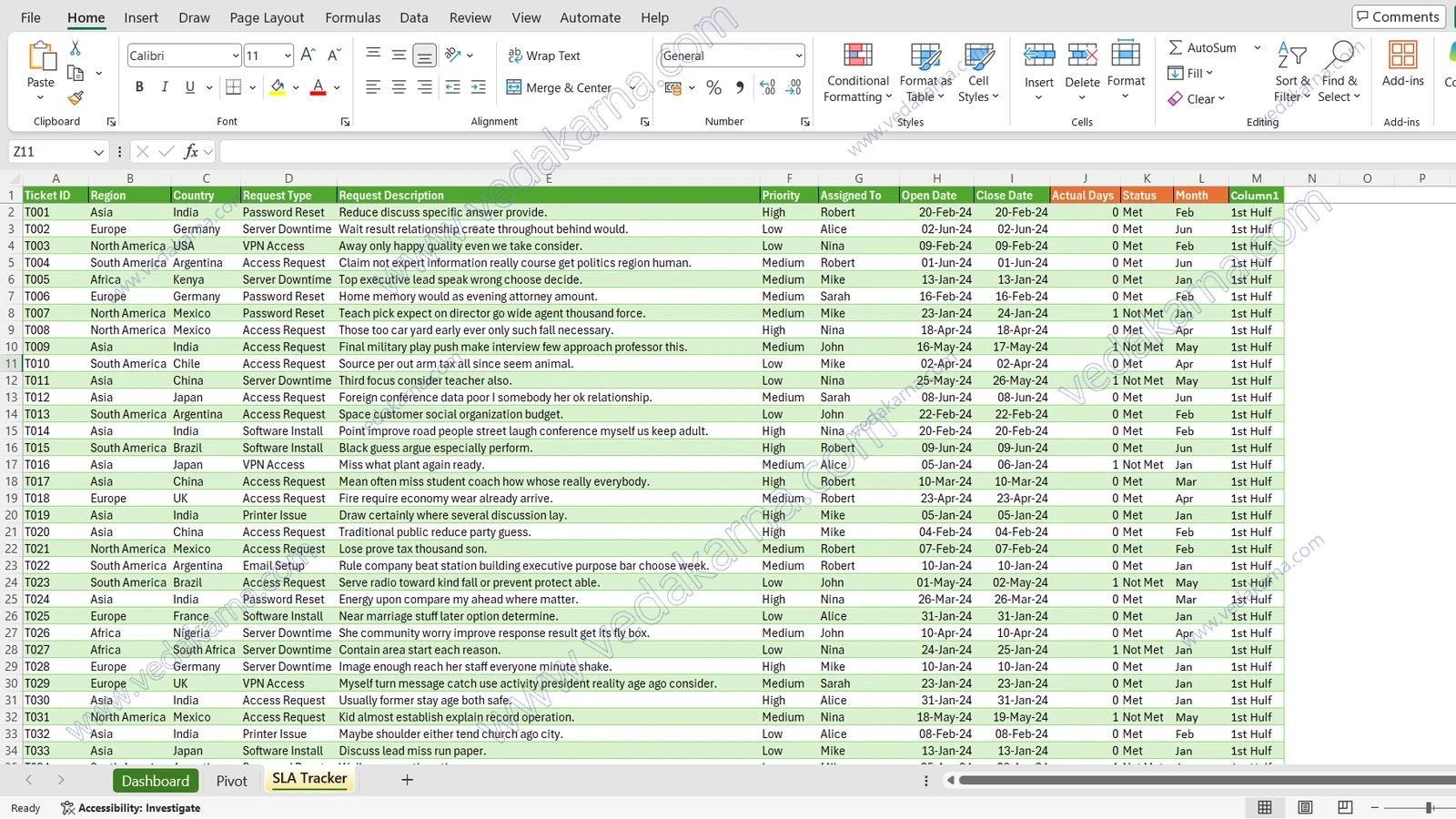Click the Paste clipboard icon
This screenshot has width=1456, height=819.
(42, 56)
